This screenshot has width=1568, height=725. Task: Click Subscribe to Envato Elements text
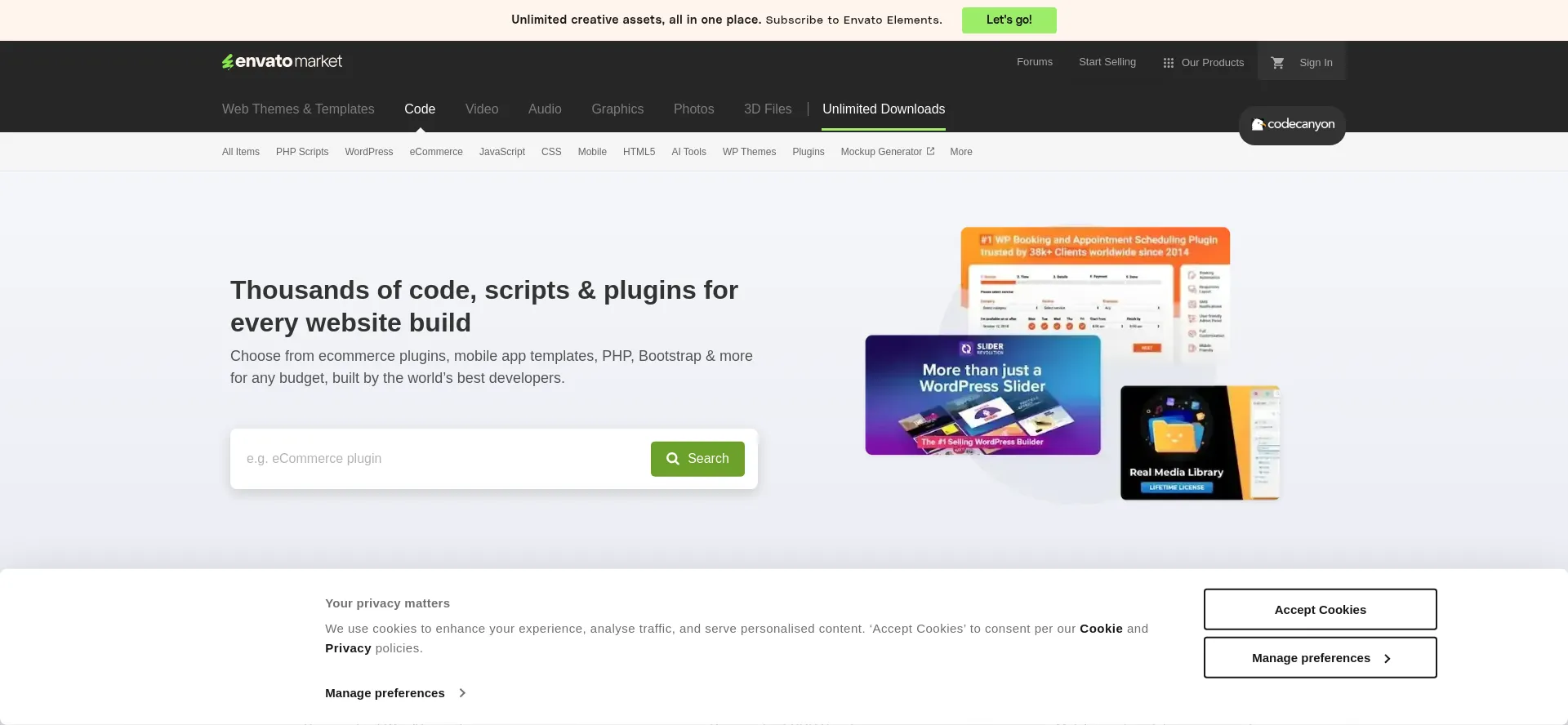pyautogui.click(x=853, y=20)
